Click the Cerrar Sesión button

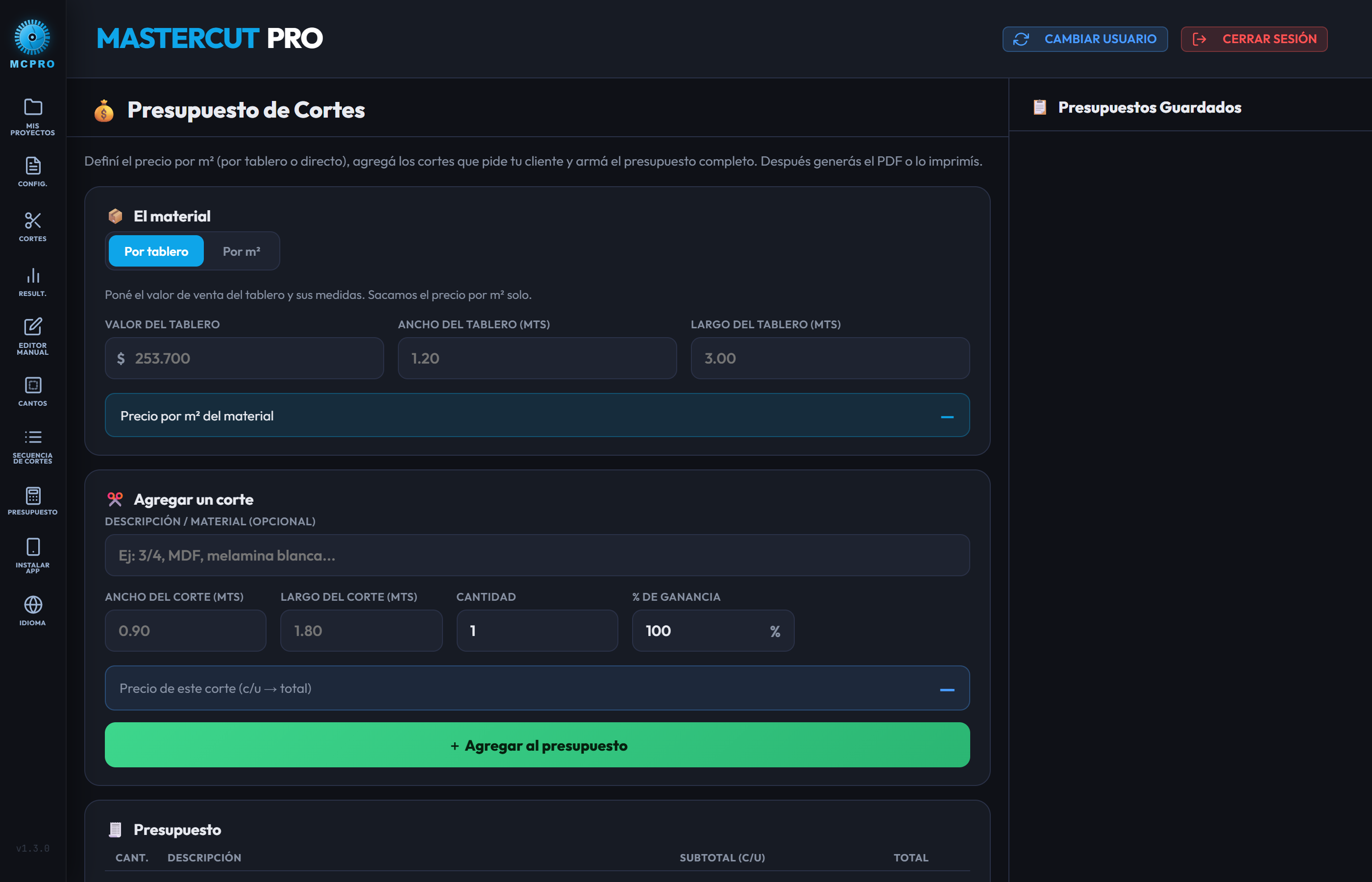click(1254, 39)
